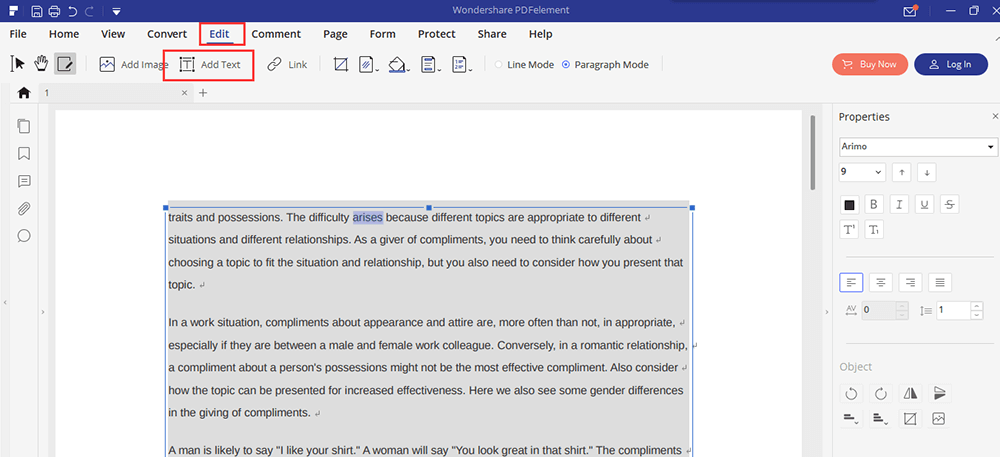
Task: Open the attachments paperclip panel
Action: (24, 209)
